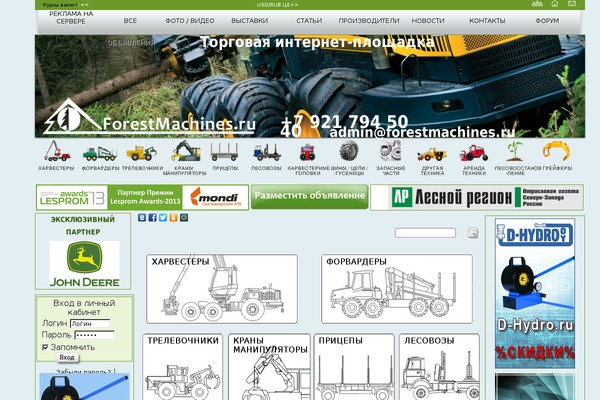The width and height of the screenshot is (600, 400).
Task: Open the Статьи menu item
Action: coord(309,21)
